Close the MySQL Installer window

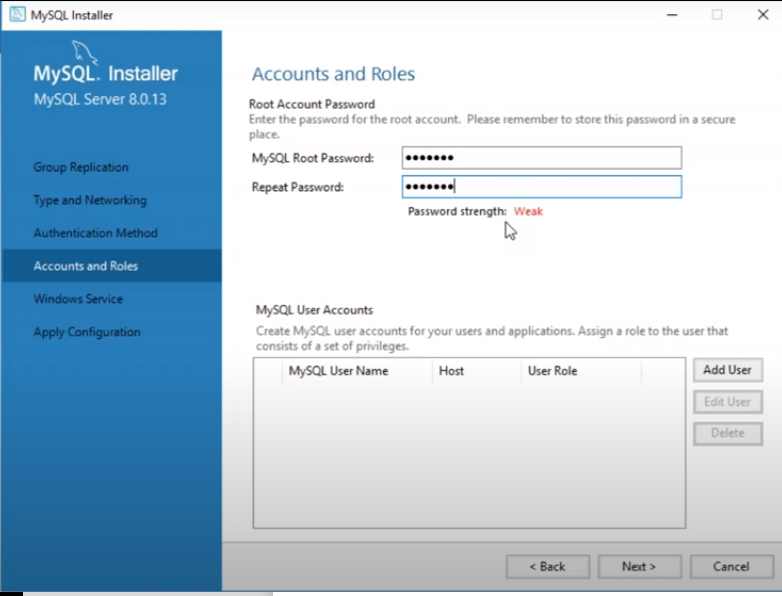[x=763, y=15]
